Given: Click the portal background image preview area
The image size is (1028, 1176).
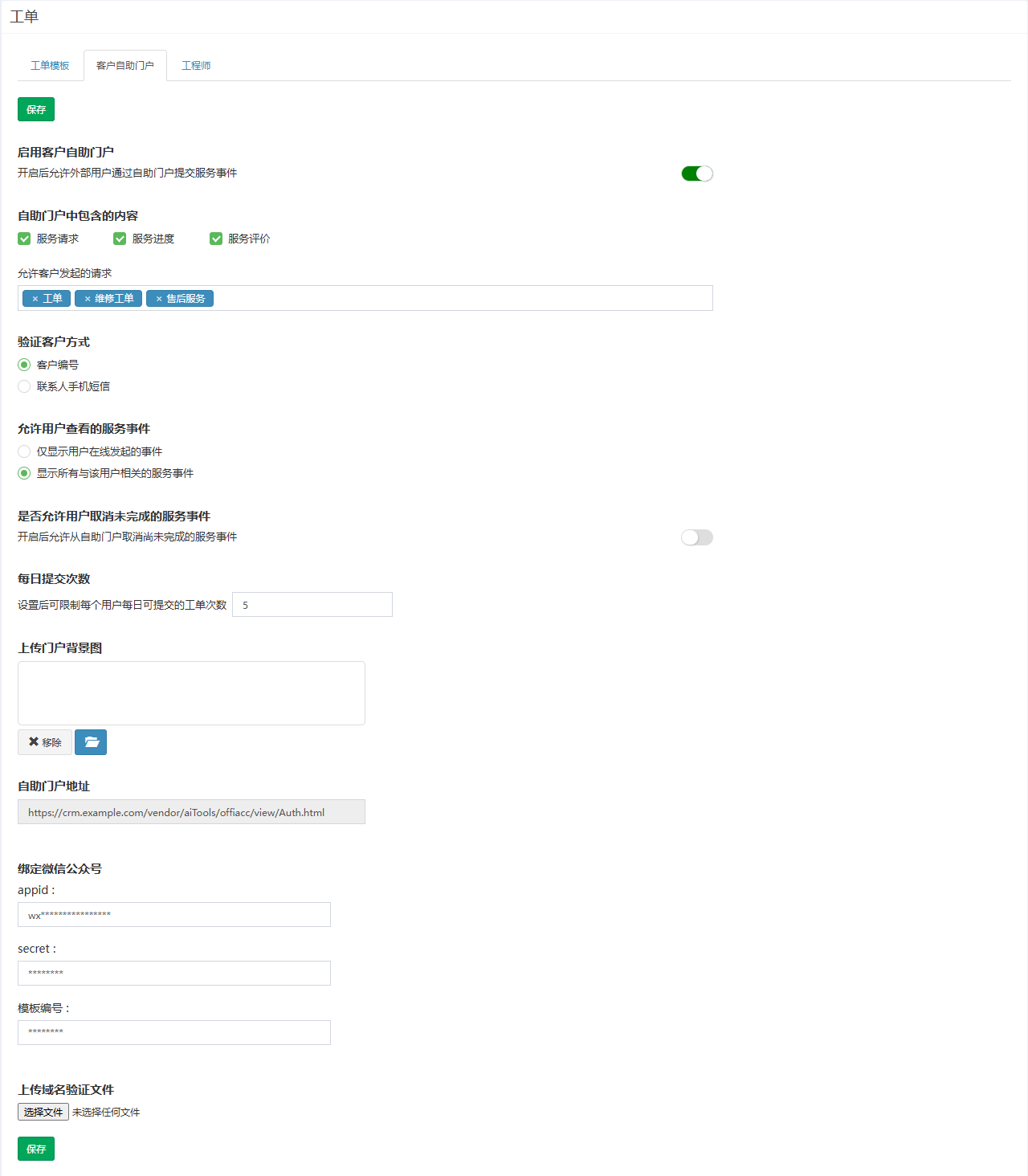Looking at the screenshot, I should coord(191,693).
